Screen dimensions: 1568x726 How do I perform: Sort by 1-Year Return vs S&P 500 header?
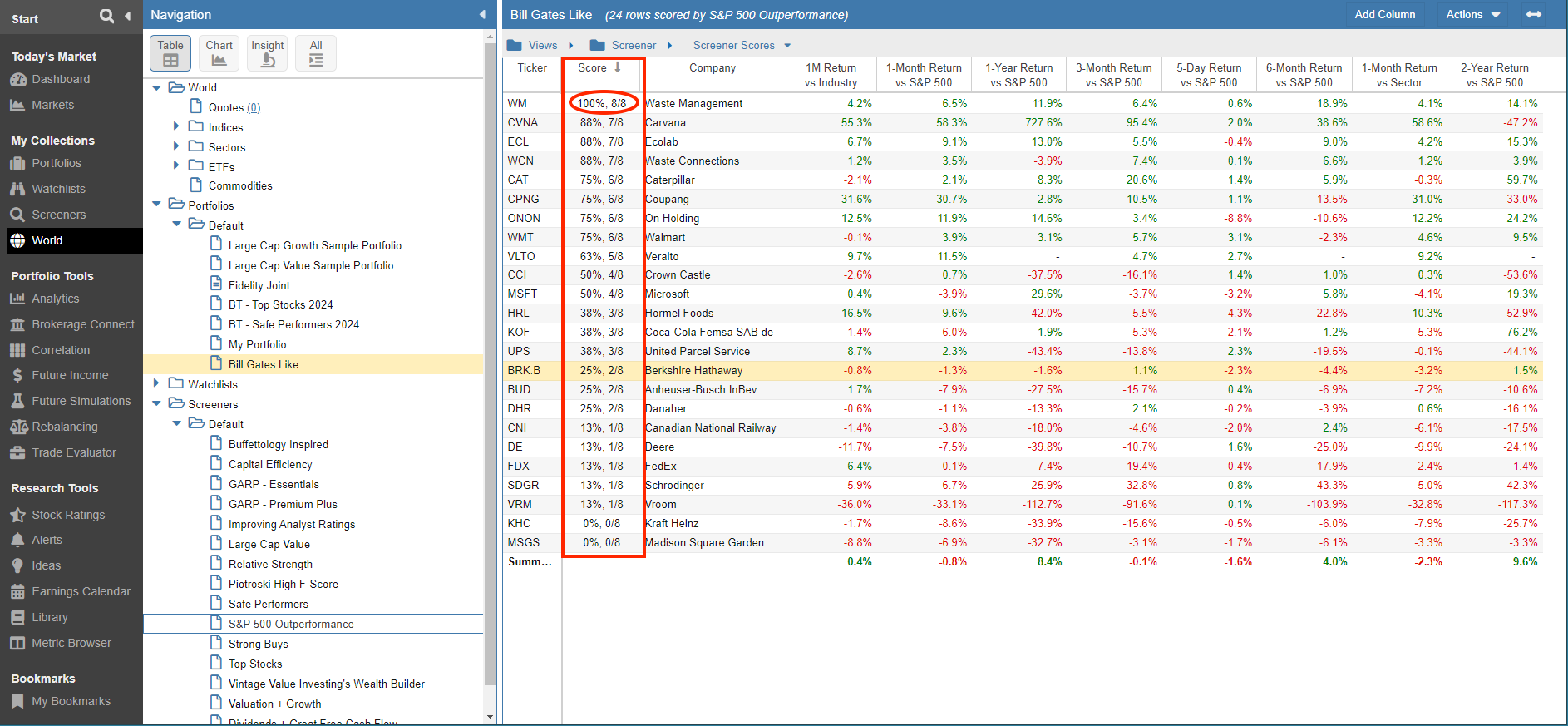1018,75
